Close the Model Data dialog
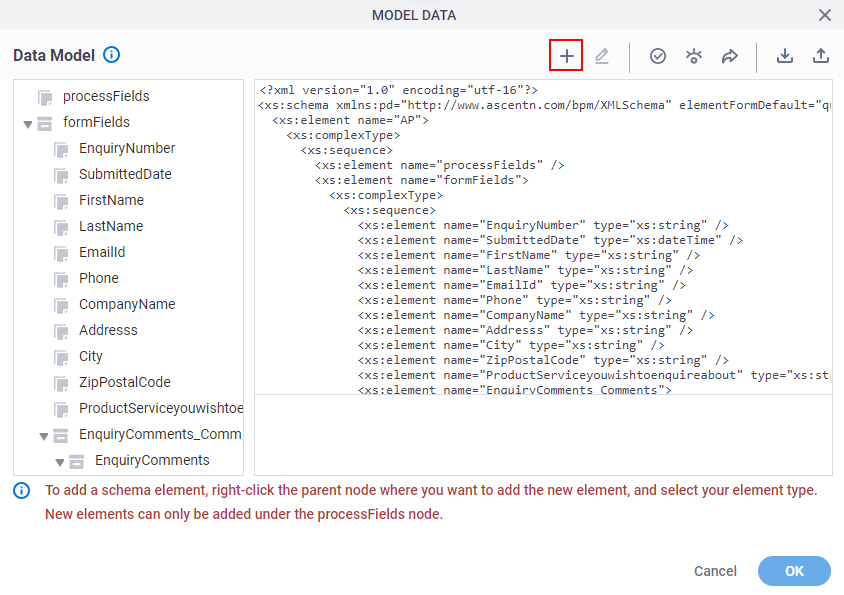 point(824,15)
